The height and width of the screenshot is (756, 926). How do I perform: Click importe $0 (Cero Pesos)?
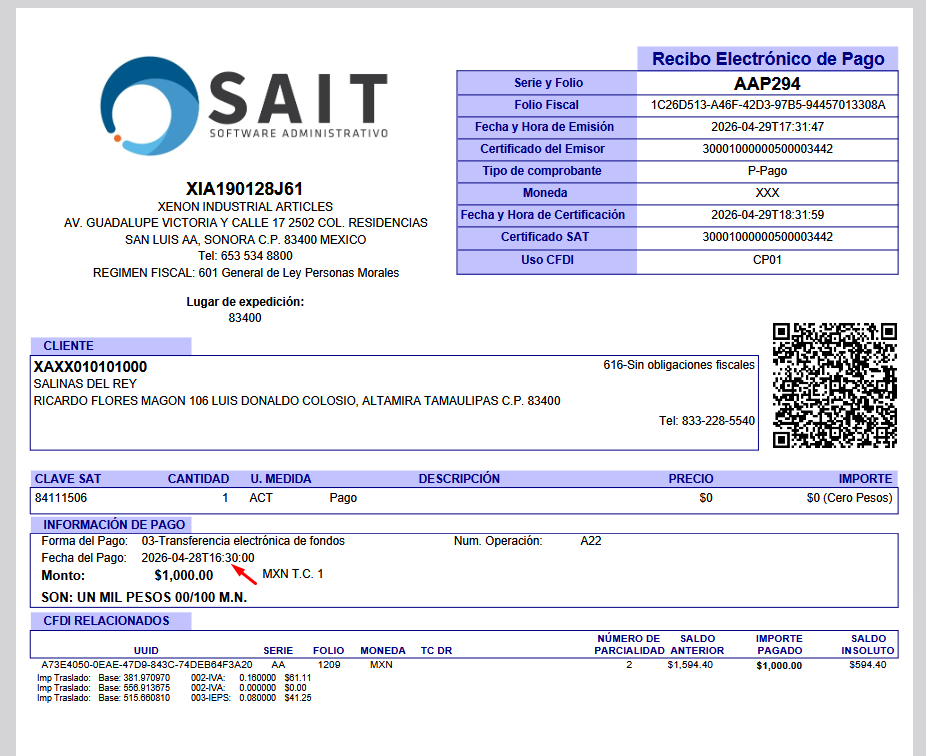[x=849, y=498]
